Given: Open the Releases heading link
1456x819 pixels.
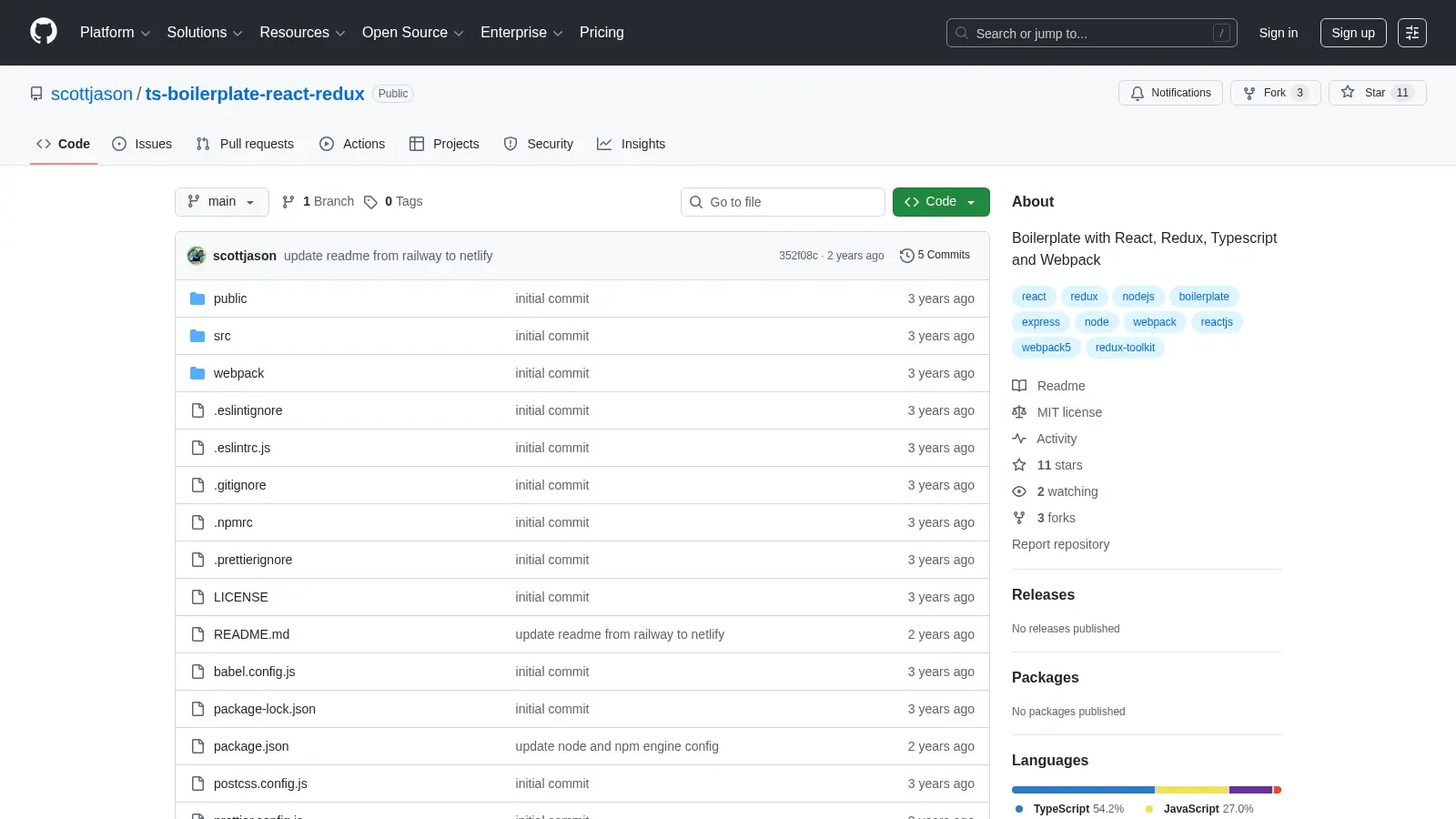Looking at the screenshot, I should pos(1043,594).
